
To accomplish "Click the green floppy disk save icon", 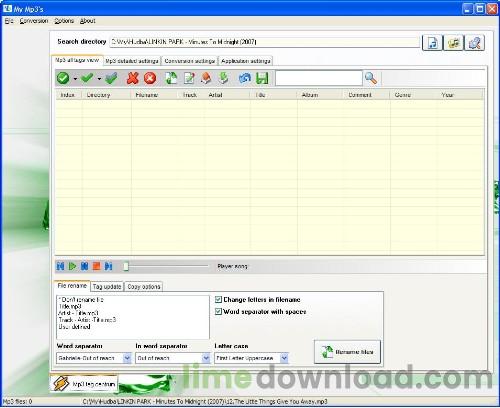I will [x=262, y=78].
